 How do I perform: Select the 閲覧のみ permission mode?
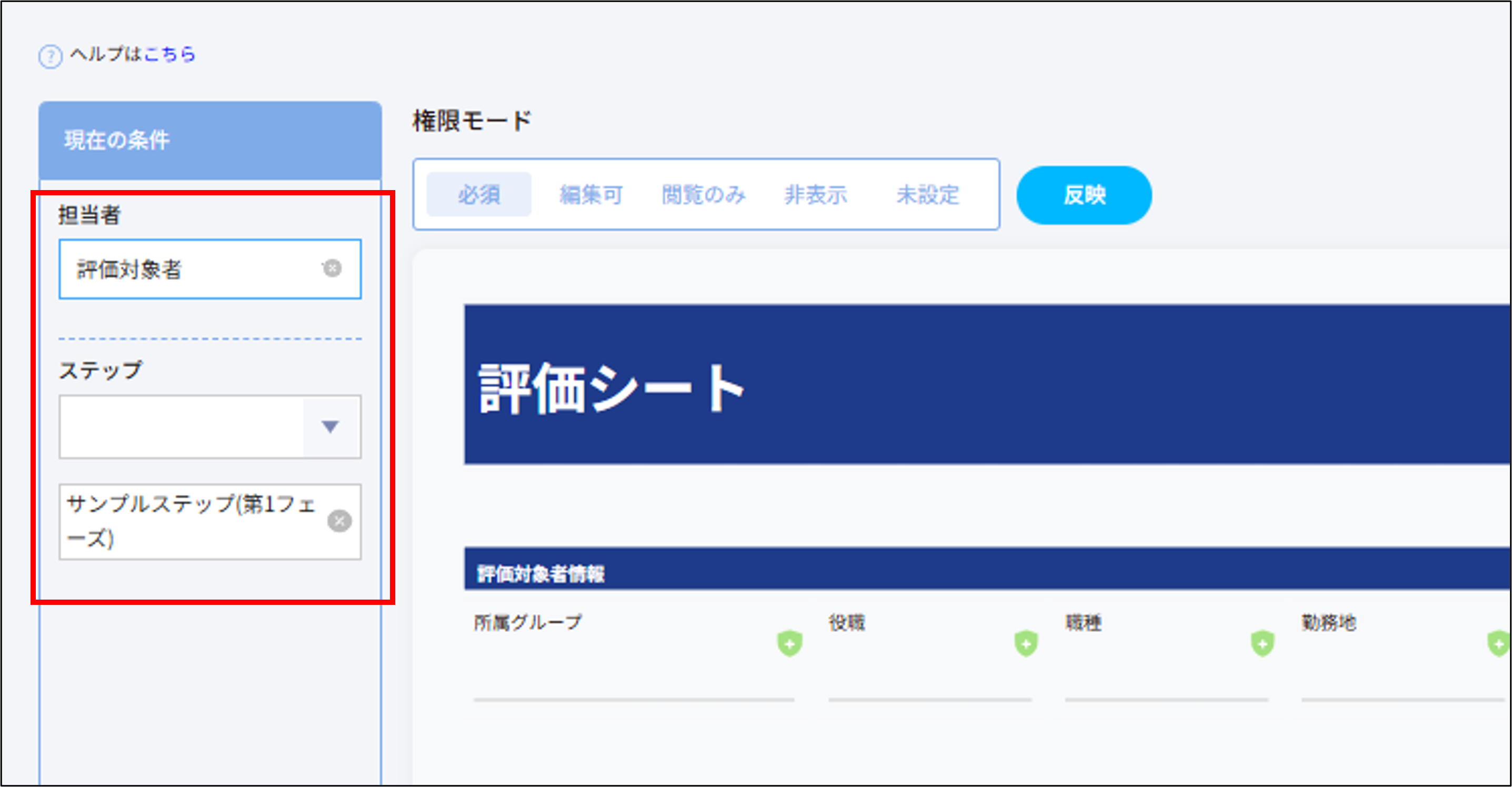704,195
